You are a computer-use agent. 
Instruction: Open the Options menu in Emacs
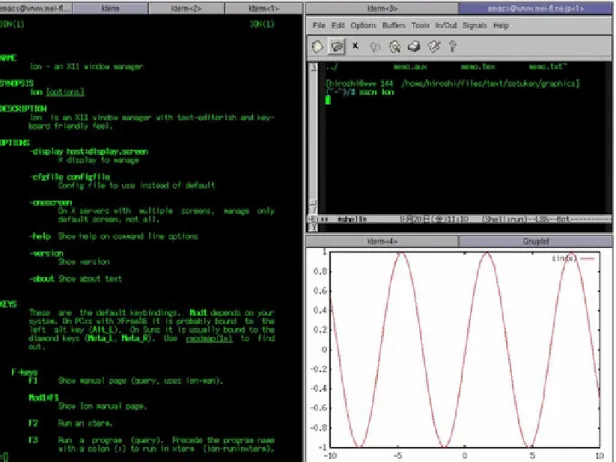363,26
